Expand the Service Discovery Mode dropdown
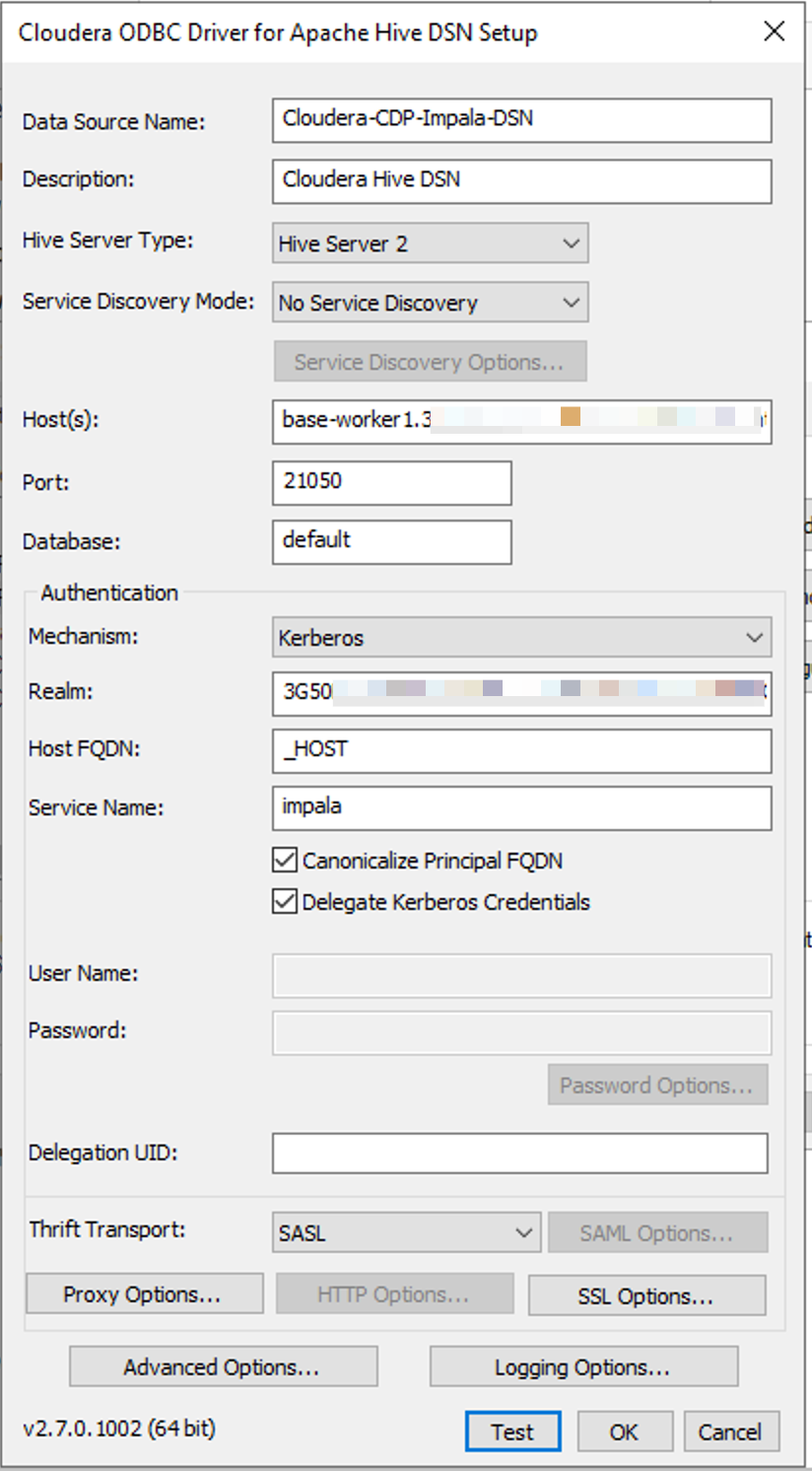 [x=430, y=303]
